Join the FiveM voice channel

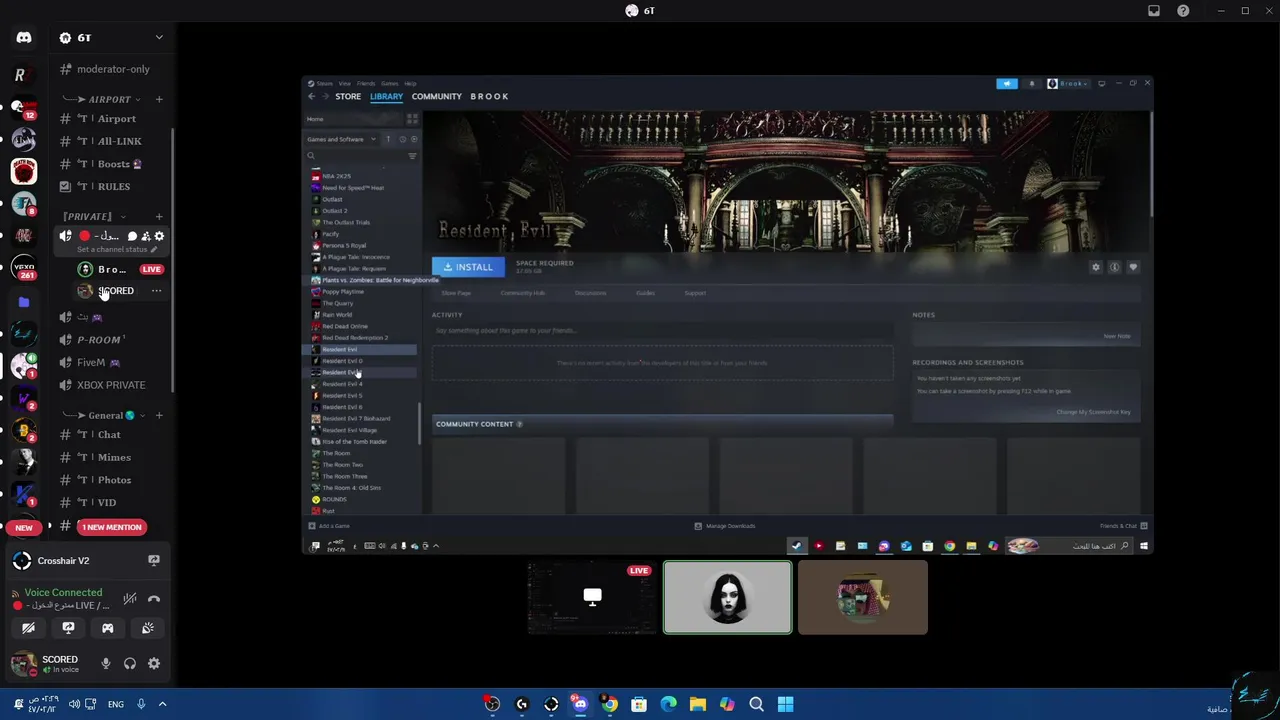point(112,363)
